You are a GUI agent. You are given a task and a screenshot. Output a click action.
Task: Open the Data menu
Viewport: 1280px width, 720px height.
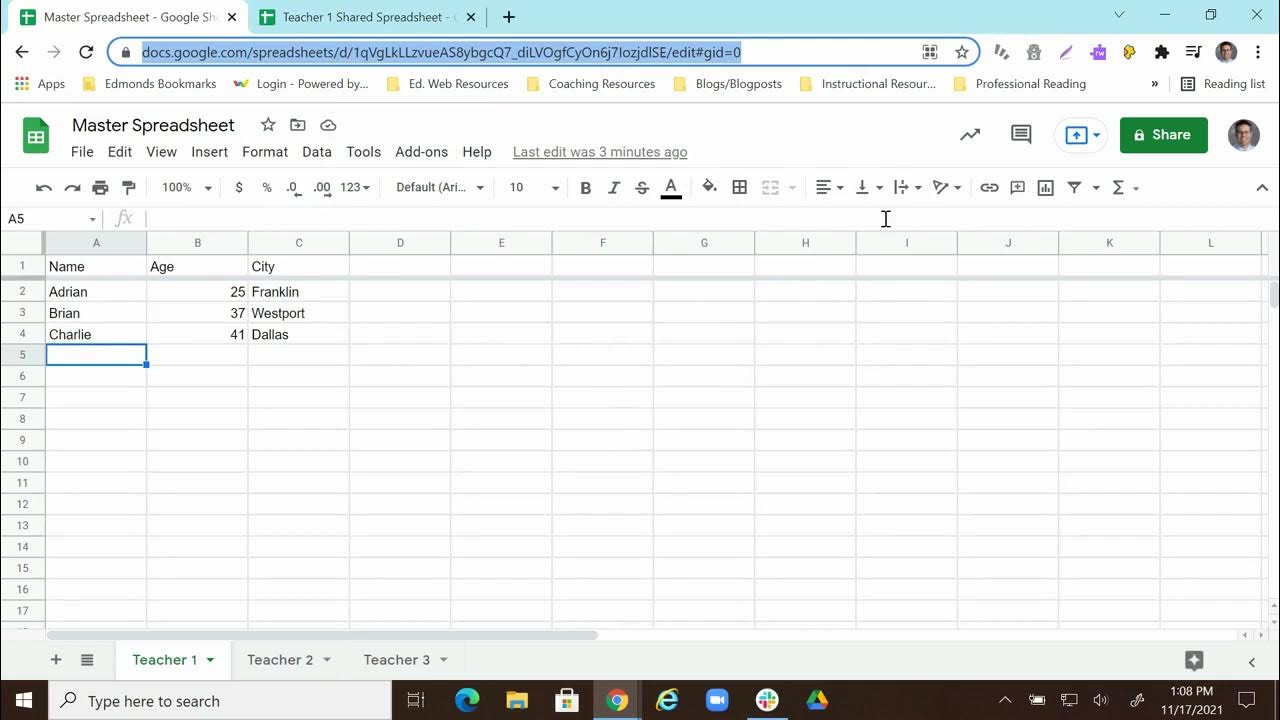[317, 152]
